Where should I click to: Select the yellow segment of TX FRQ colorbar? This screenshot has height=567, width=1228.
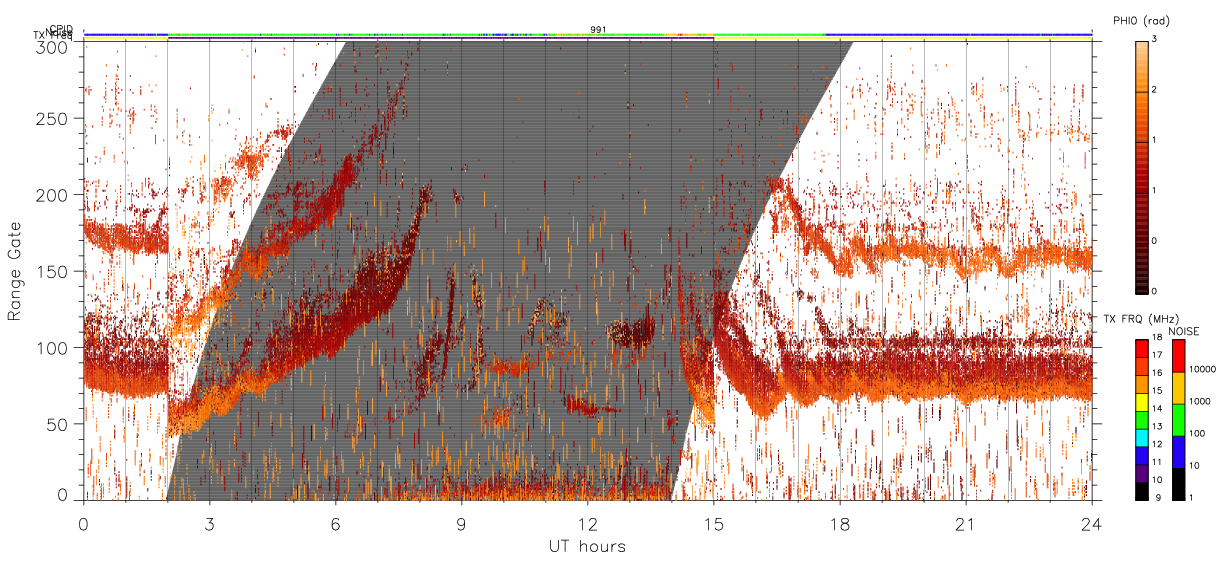[1141, 401]
